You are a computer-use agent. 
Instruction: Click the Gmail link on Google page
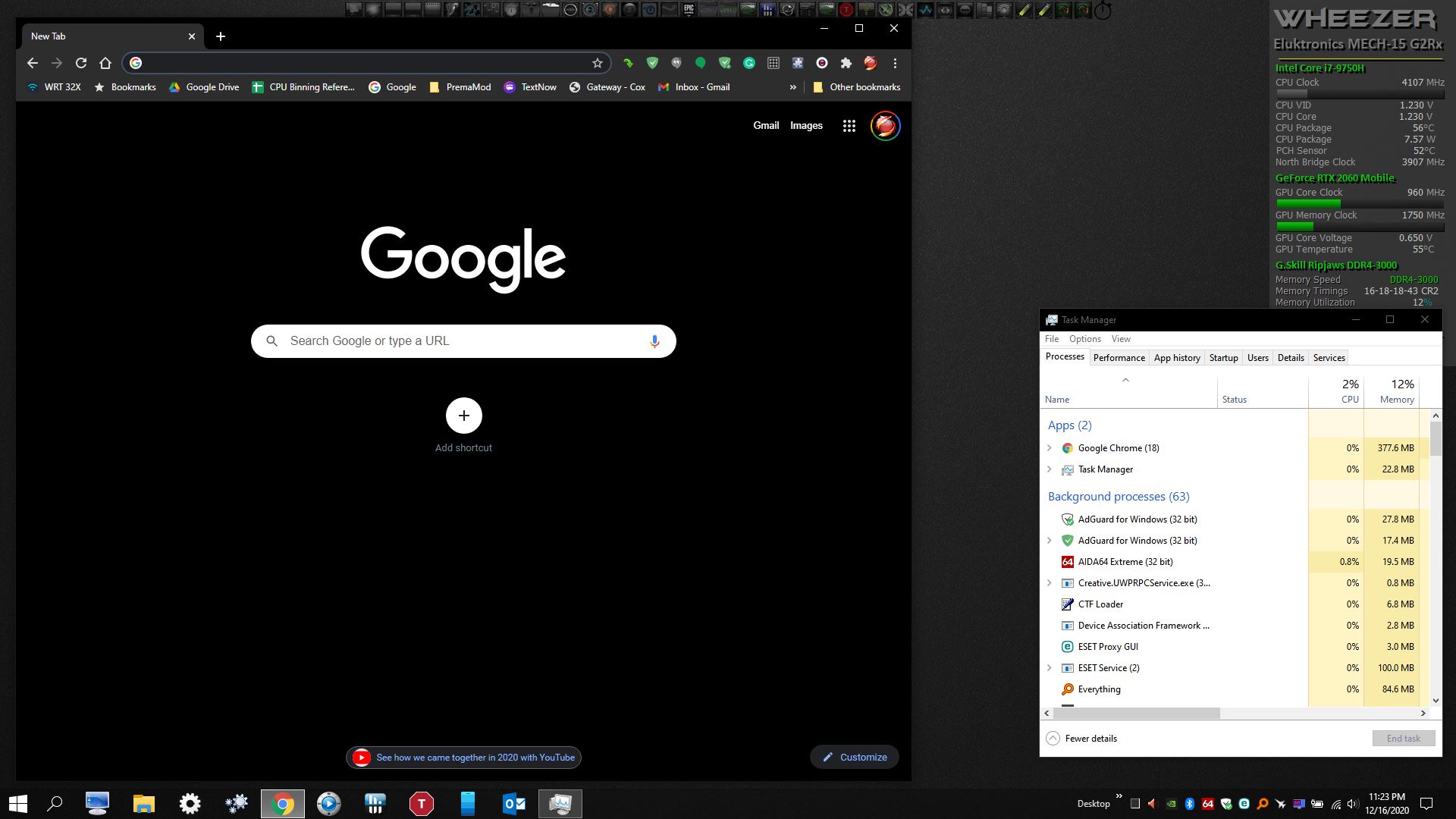point(766,126)
